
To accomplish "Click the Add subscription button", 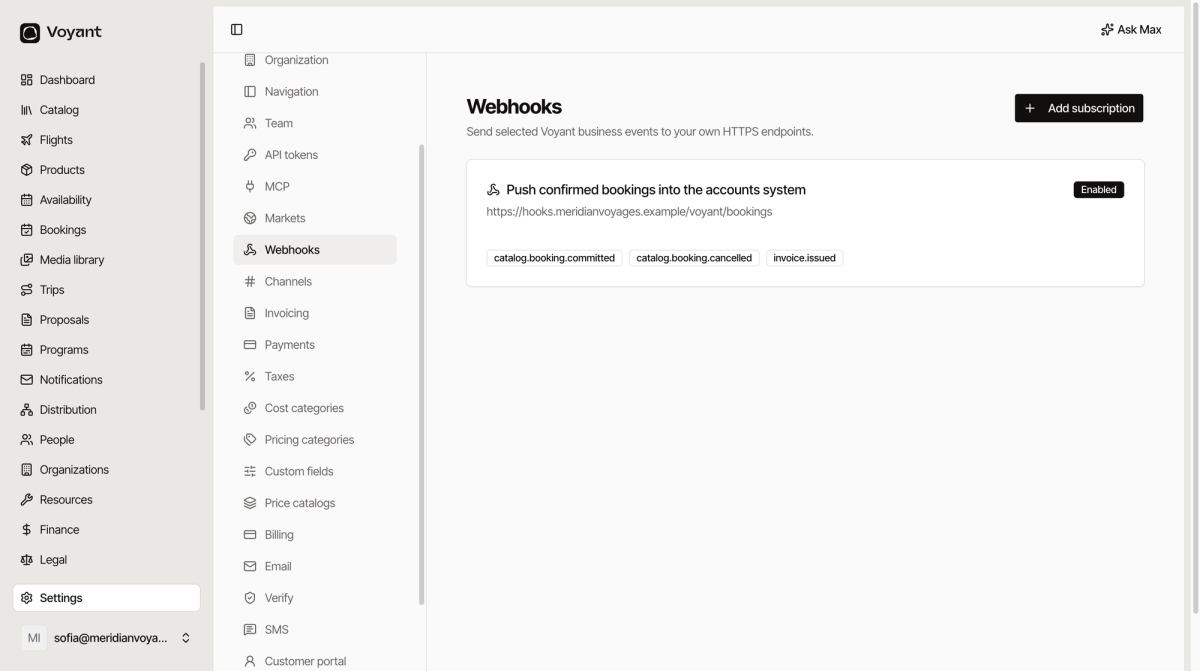I will 1079,108.
